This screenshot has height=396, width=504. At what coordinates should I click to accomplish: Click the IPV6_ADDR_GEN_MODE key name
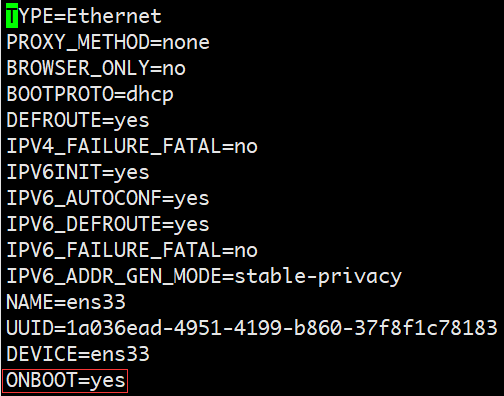114,276
